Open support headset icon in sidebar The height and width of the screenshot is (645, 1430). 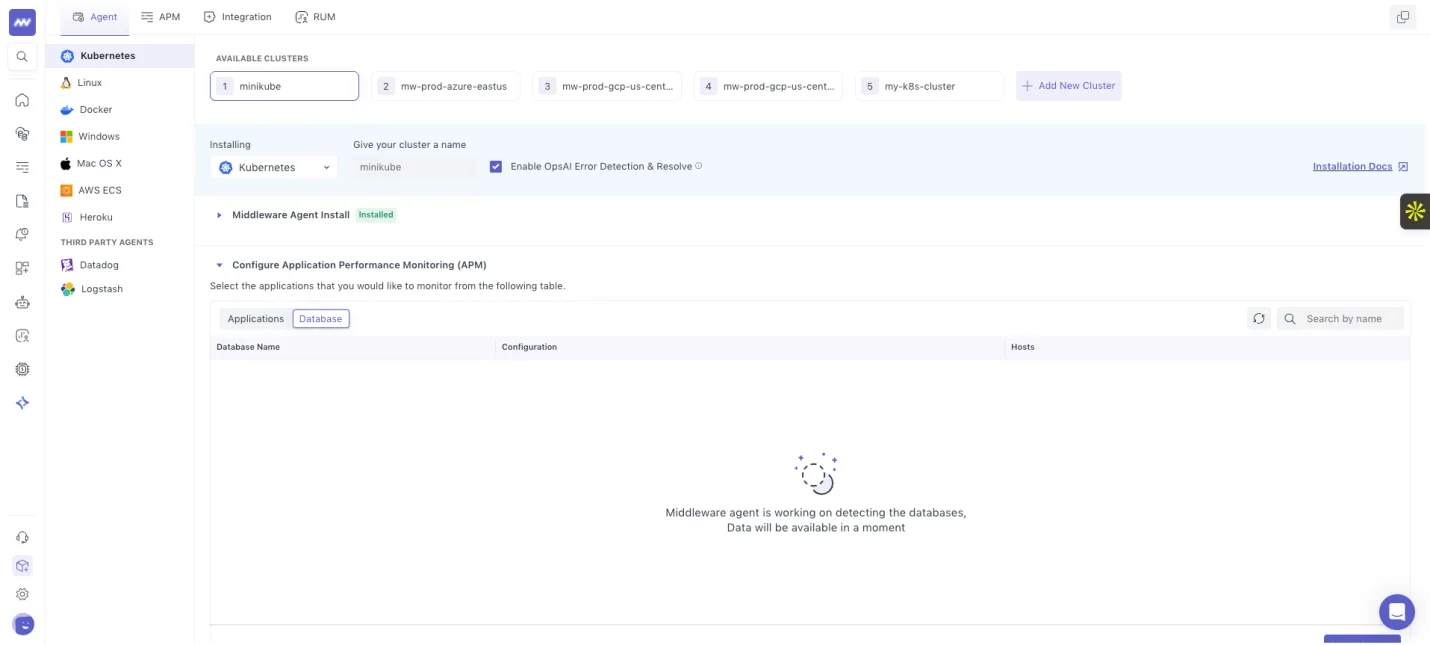22,537
